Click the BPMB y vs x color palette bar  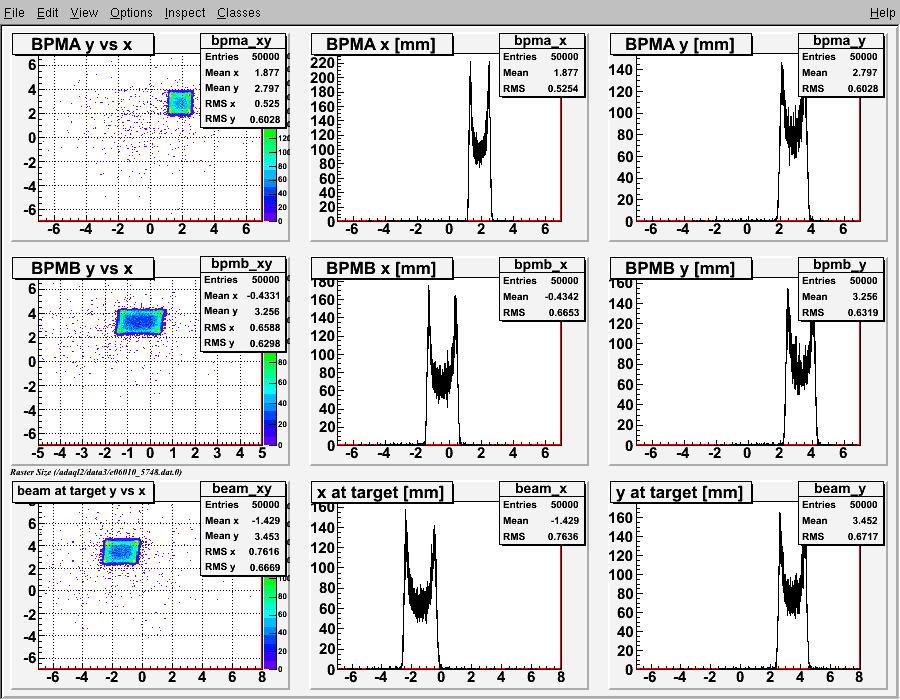(270, 398)
